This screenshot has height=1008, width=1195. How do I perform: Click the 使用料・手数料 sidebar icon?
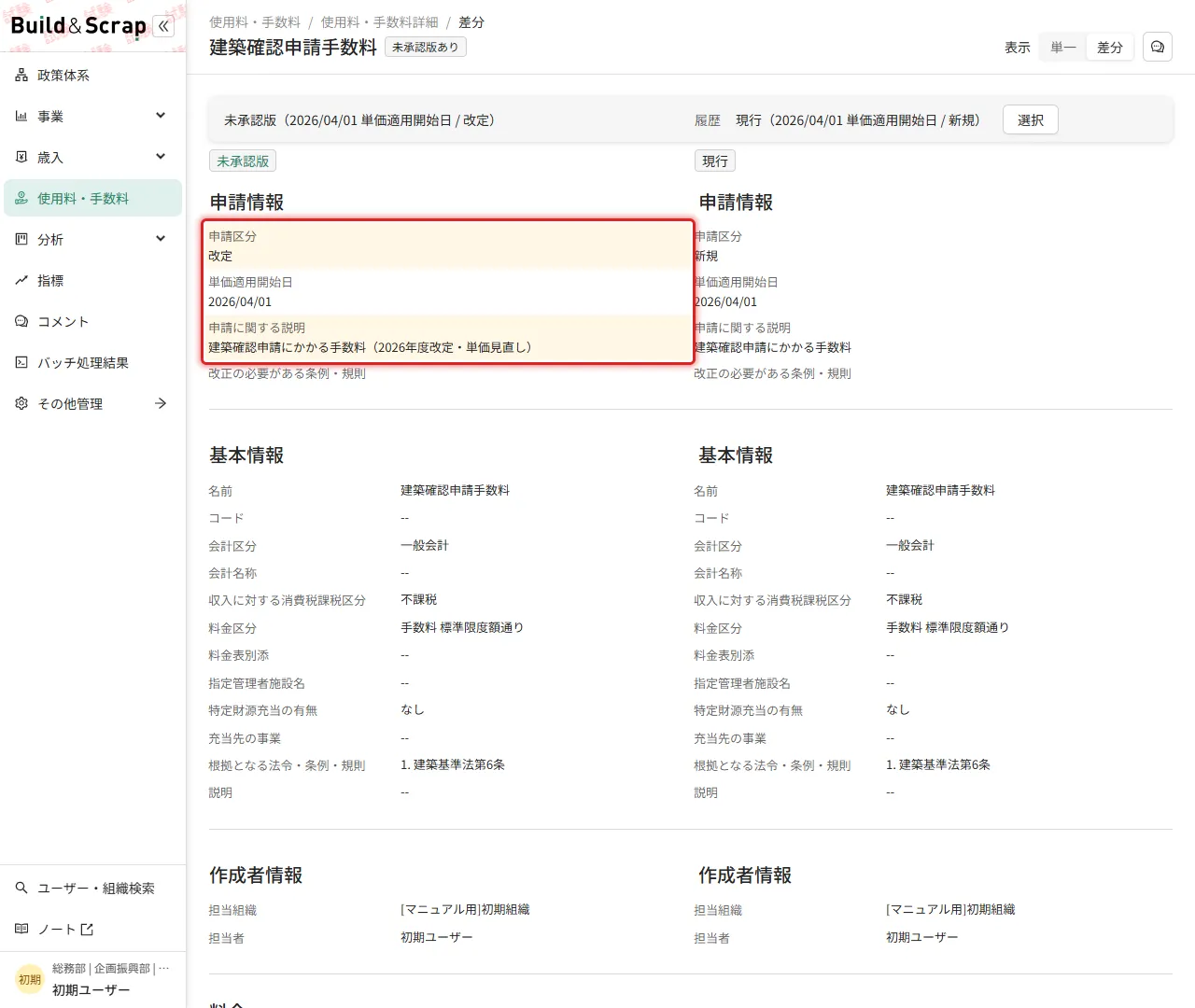(21, 199)
